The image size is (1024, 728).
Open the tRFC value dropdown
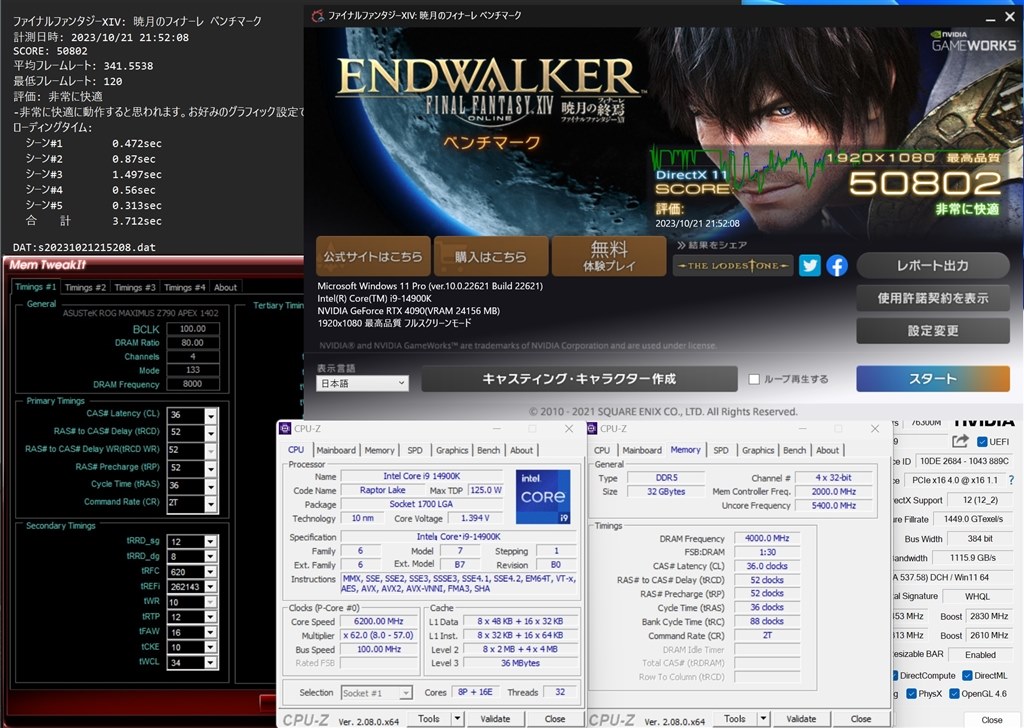pos(210,572)
